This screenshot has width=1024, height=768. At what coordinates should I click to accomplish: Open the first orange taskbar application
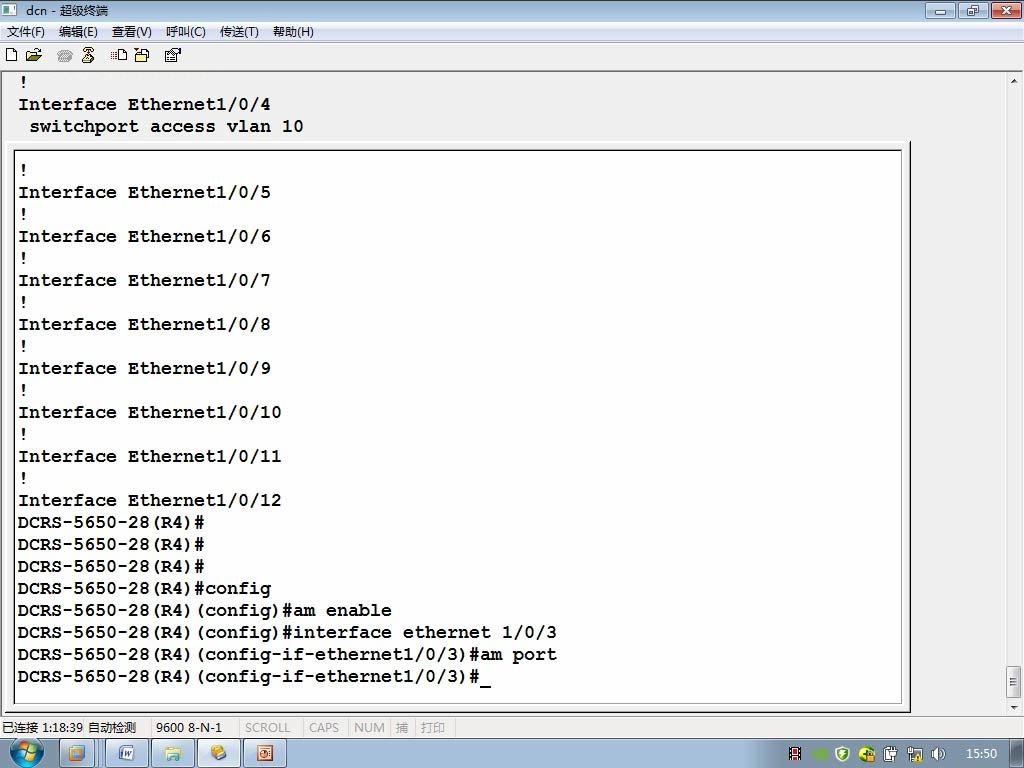coord(77,754)
